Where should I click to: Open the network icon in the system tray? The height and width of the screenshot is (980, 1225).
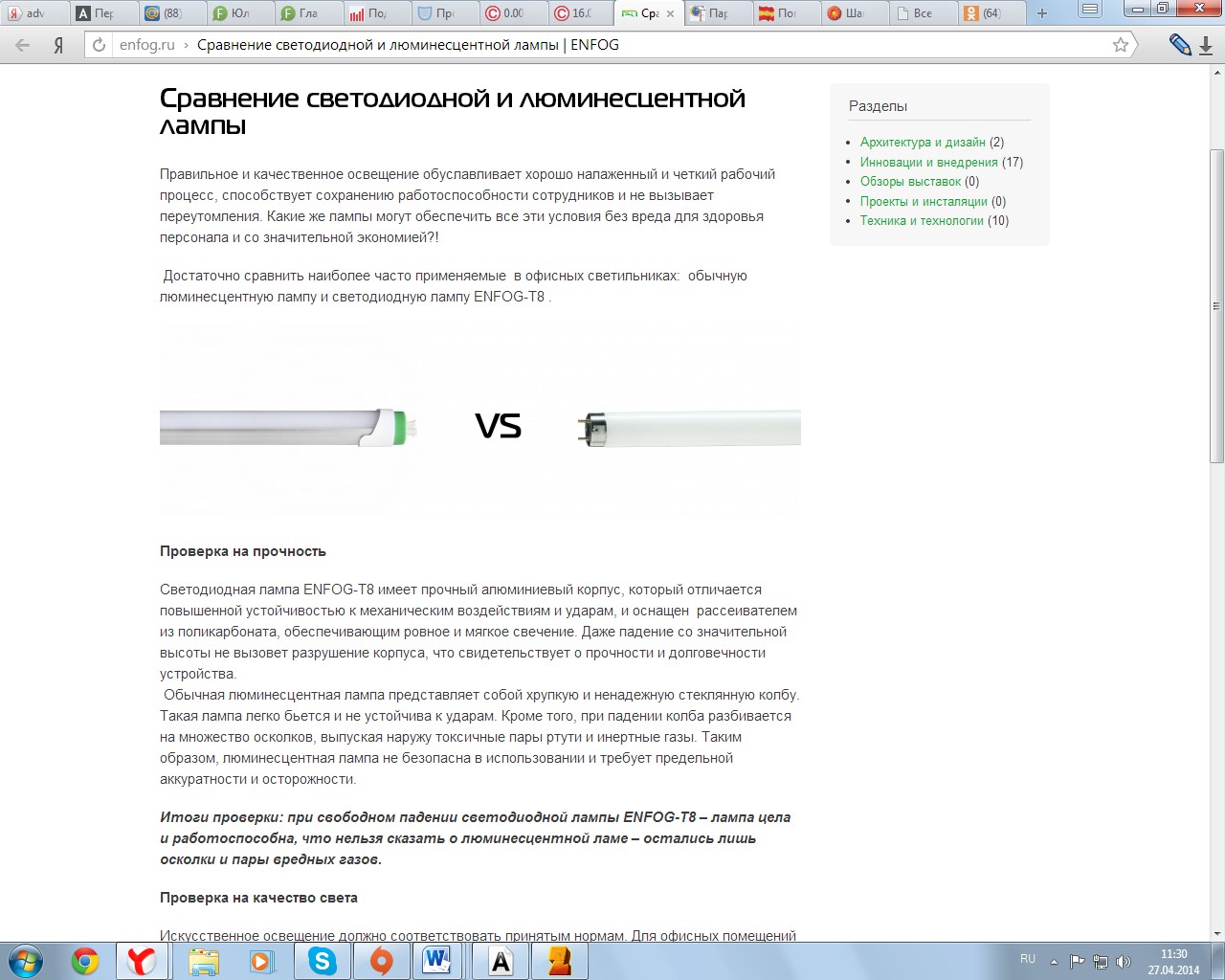click(x=1101, y=962)
